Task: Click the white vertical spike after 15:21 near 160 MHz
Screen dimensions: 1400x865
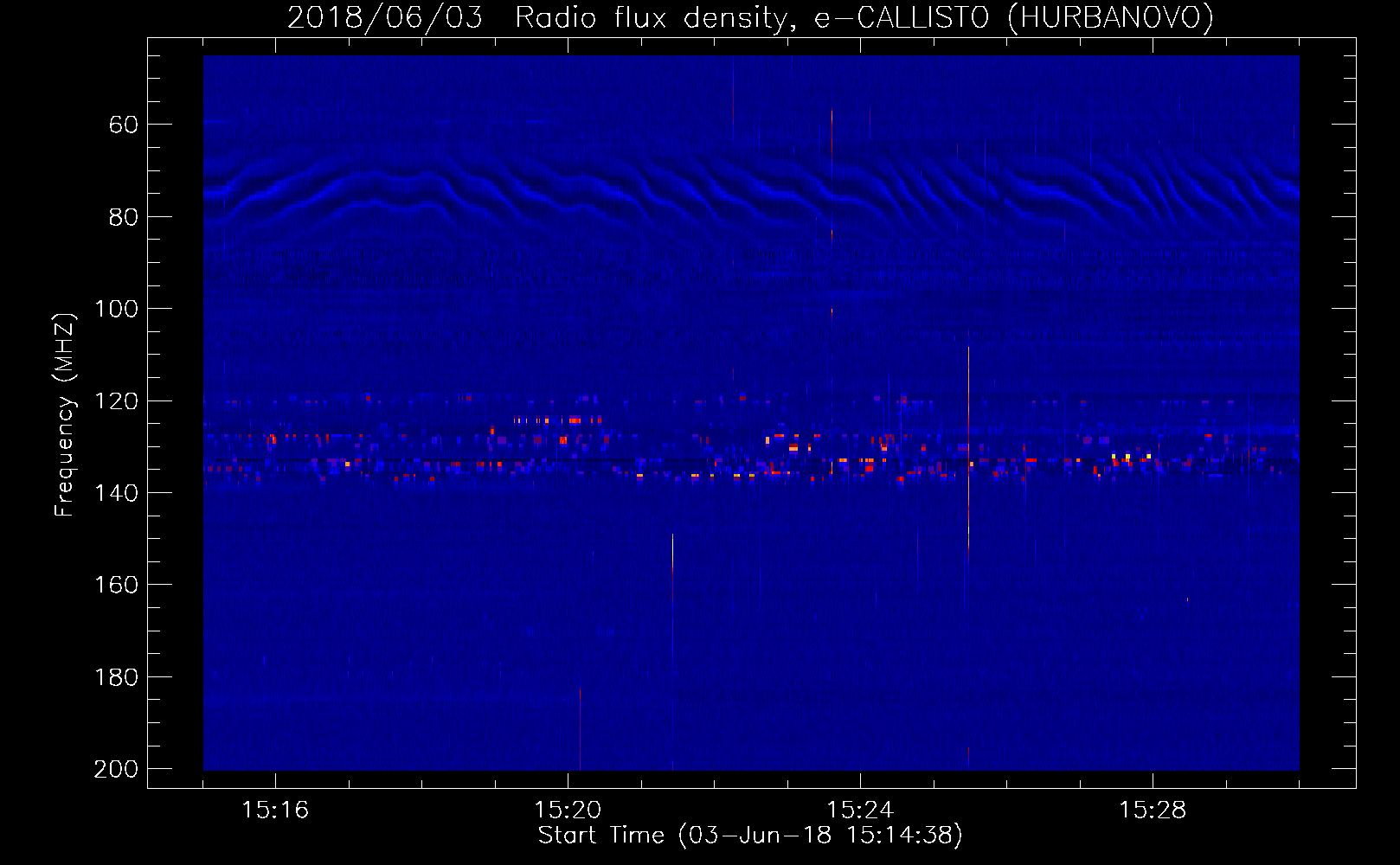Action: coord(672,554)
